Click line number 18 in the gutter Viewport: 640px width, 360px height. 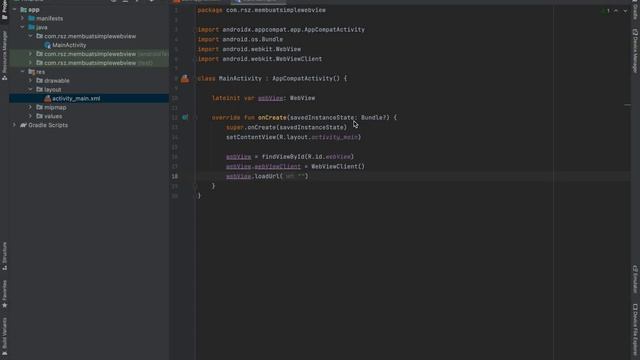(x=175, y=176)
